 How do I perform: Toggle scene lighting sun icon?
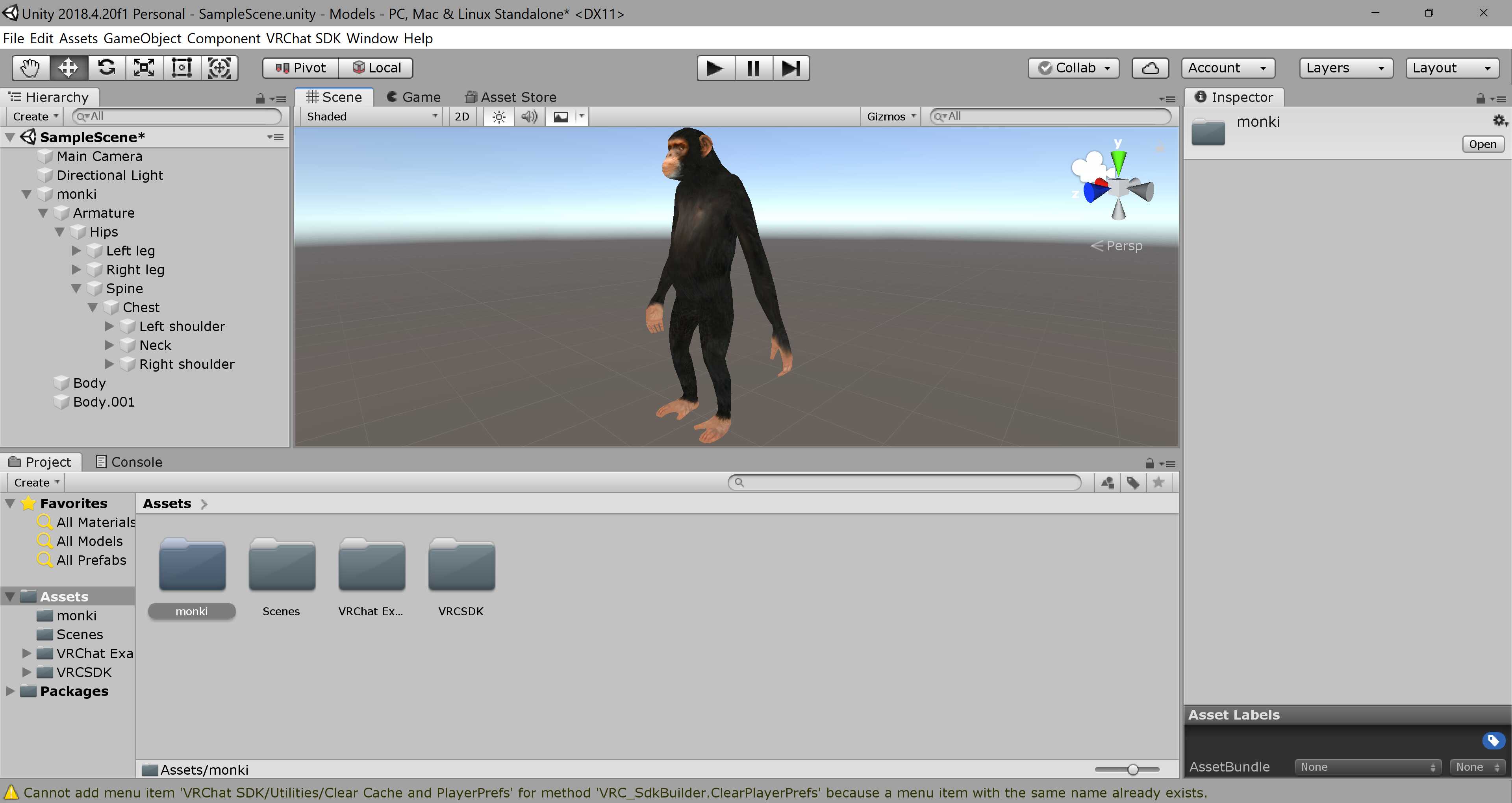coord(498,116)
